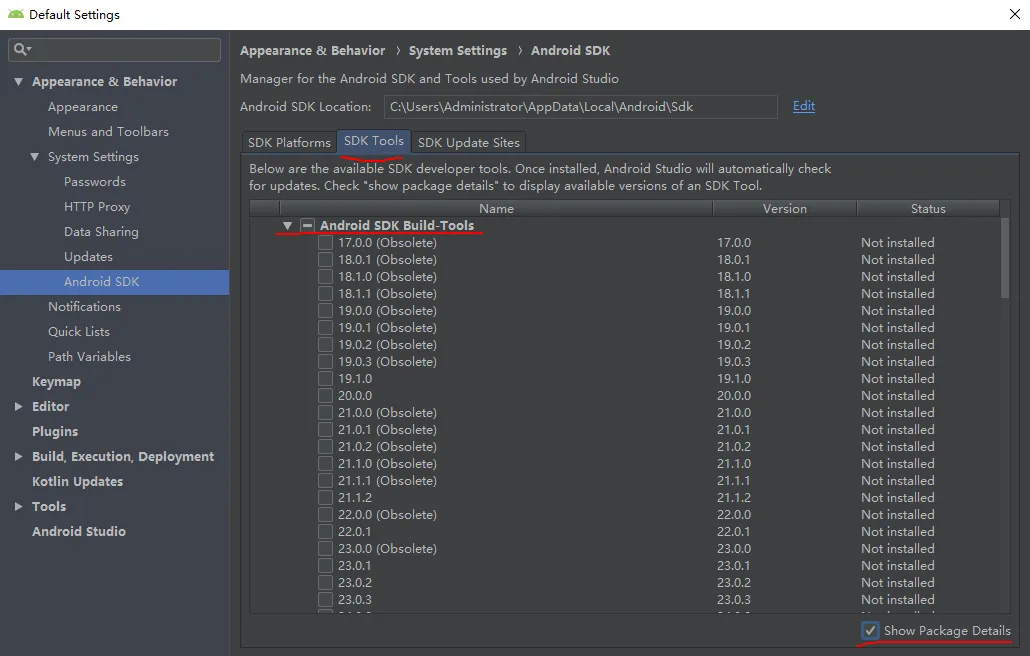
Task: Select Android SDK in the sidebar
Action: [114, 282]
